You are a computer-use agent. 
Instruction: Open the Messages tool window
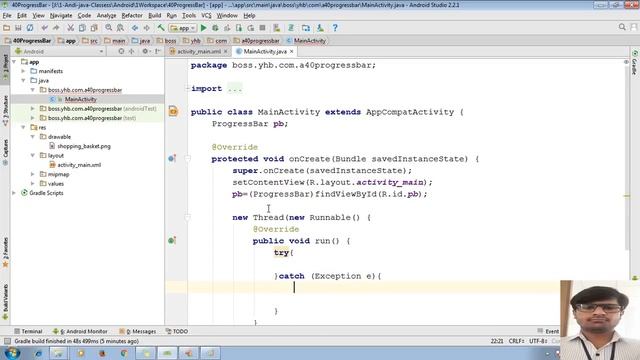138,331
